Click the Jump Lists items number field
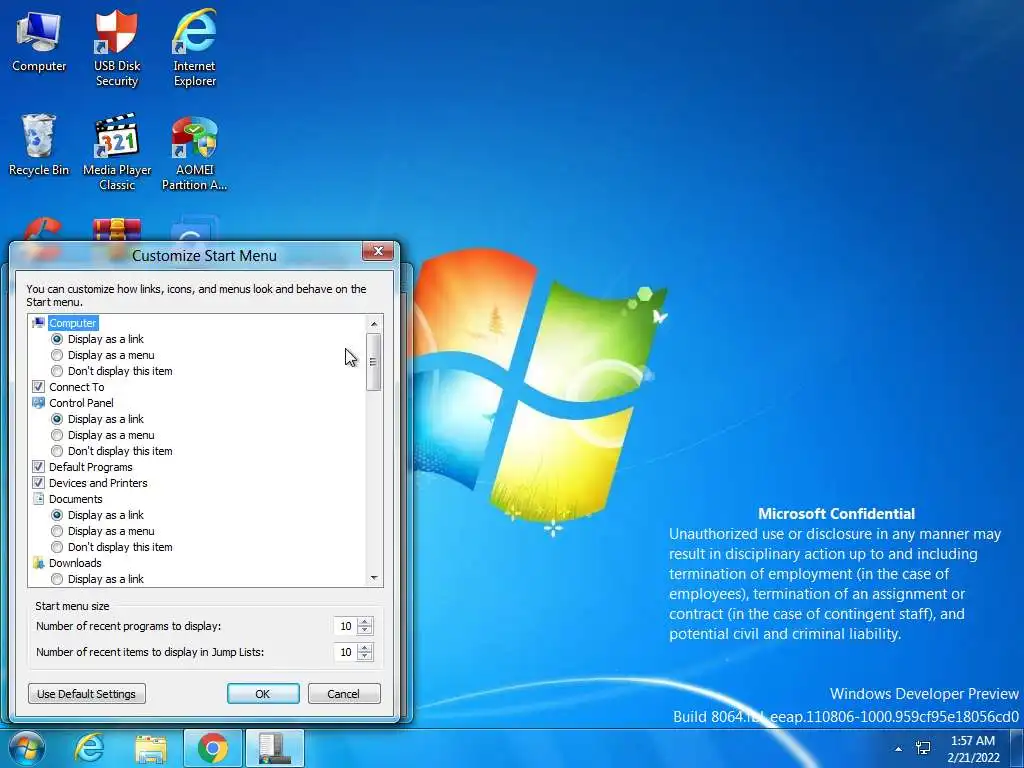 click(345, 652)
